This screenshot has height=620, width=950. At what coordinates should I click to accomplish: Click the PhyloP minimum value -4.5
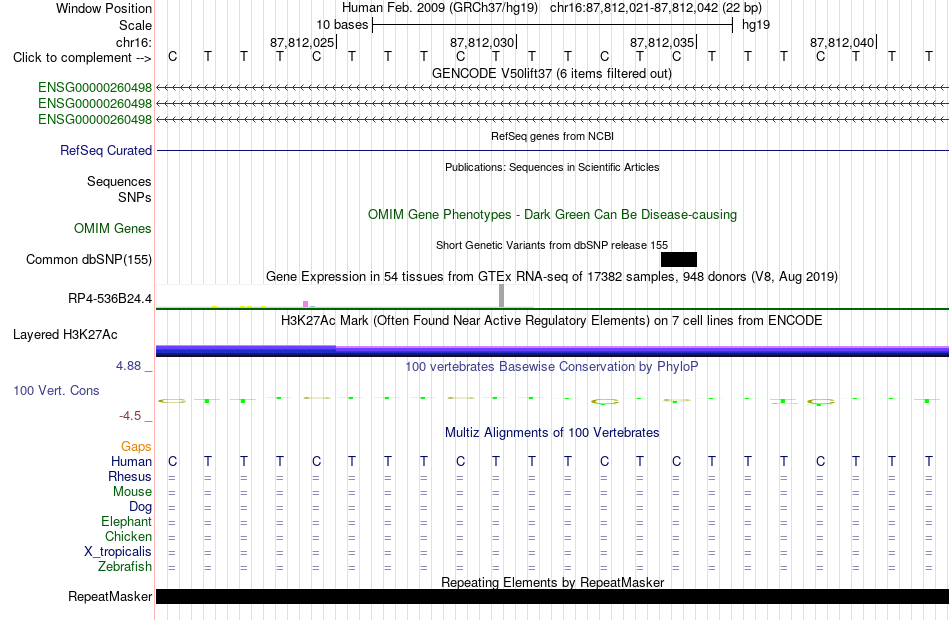coord(130,416)
